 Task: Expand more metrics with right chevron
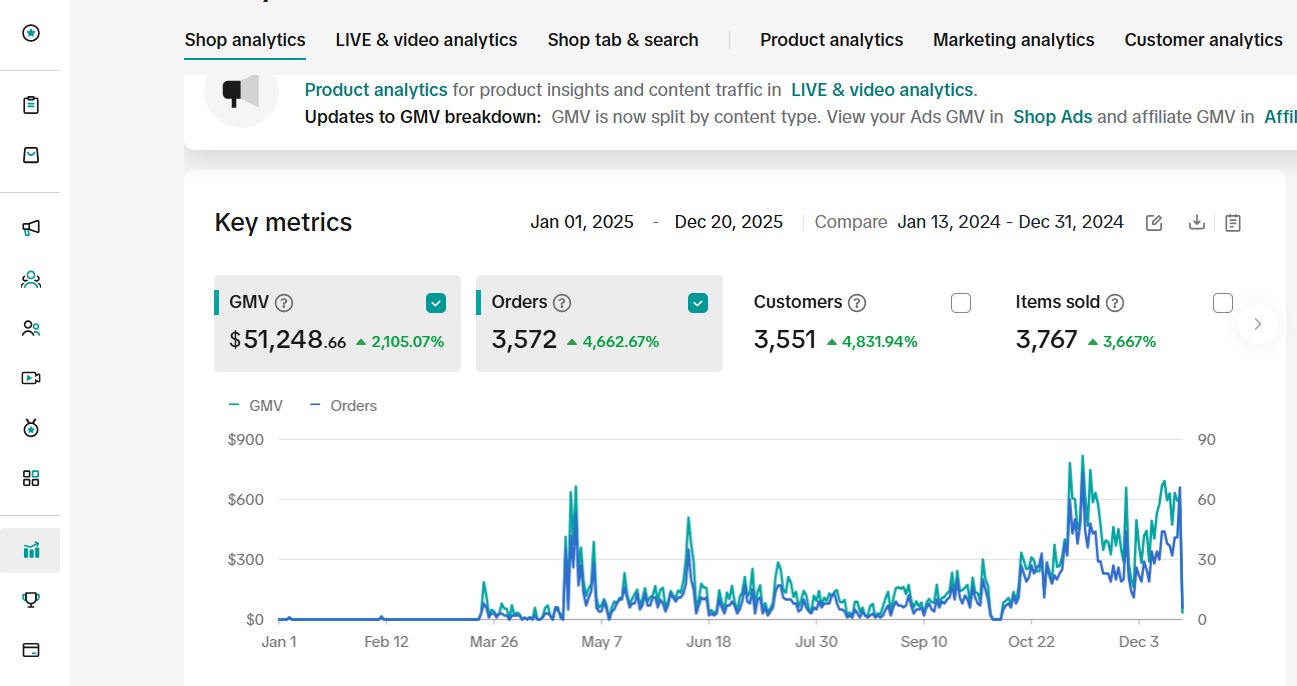(1258, 324)
